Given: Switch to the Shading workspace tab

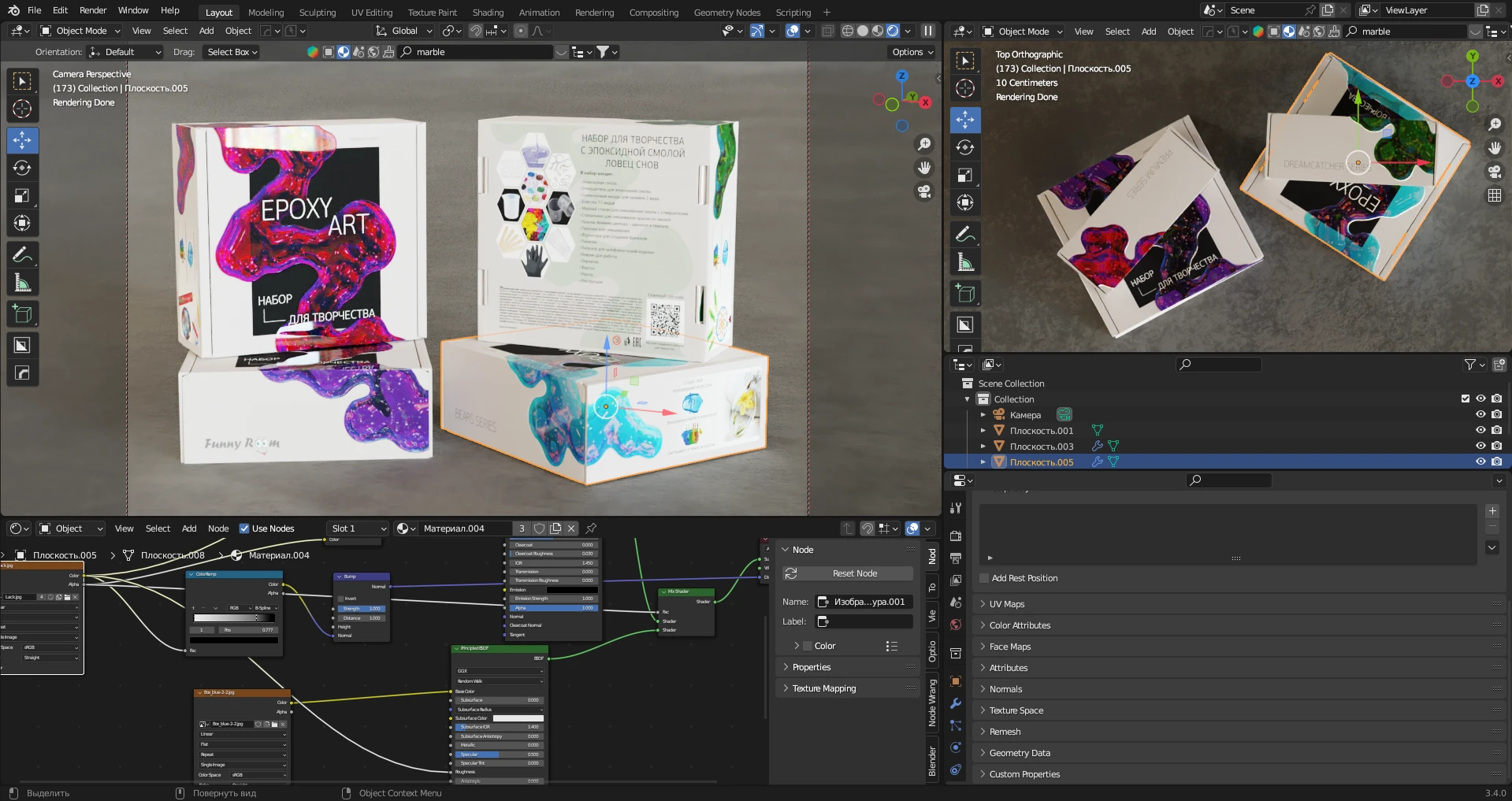Looking at the screenshot, I should 487,12.
